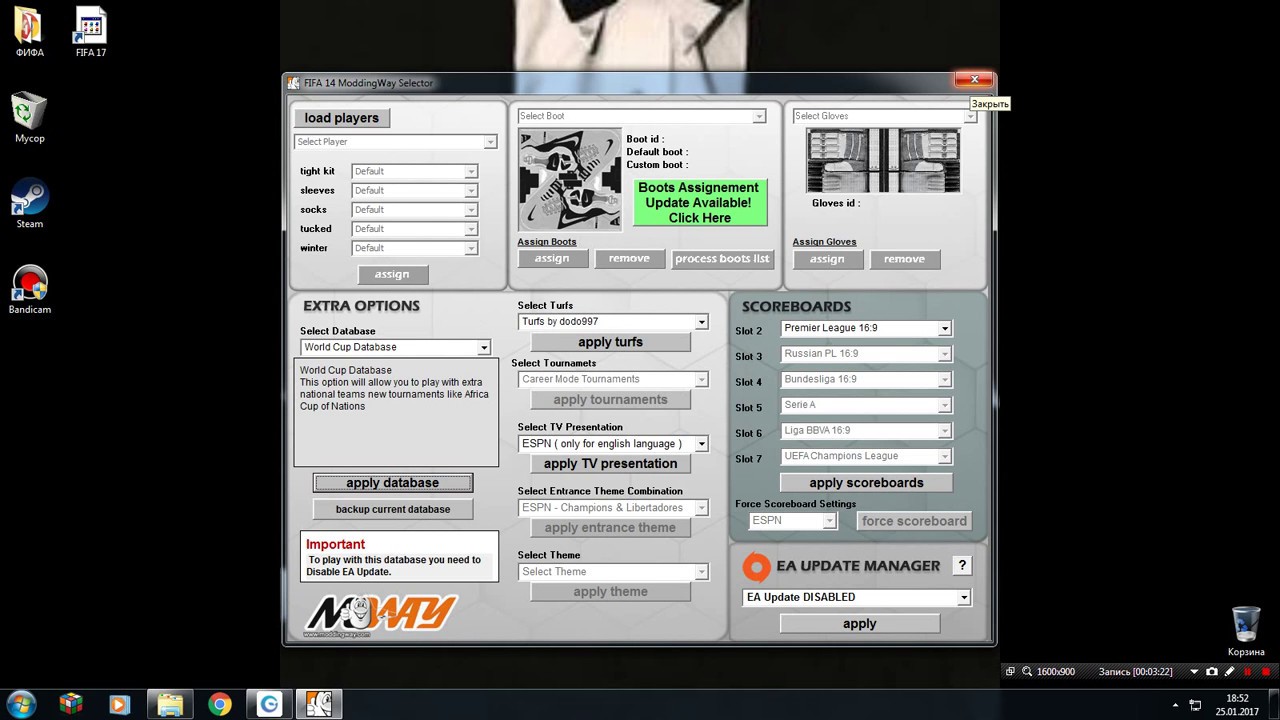Open the winter dropdown
Viewport: 1280px width, 720px height.
click(x=414, y=248)
